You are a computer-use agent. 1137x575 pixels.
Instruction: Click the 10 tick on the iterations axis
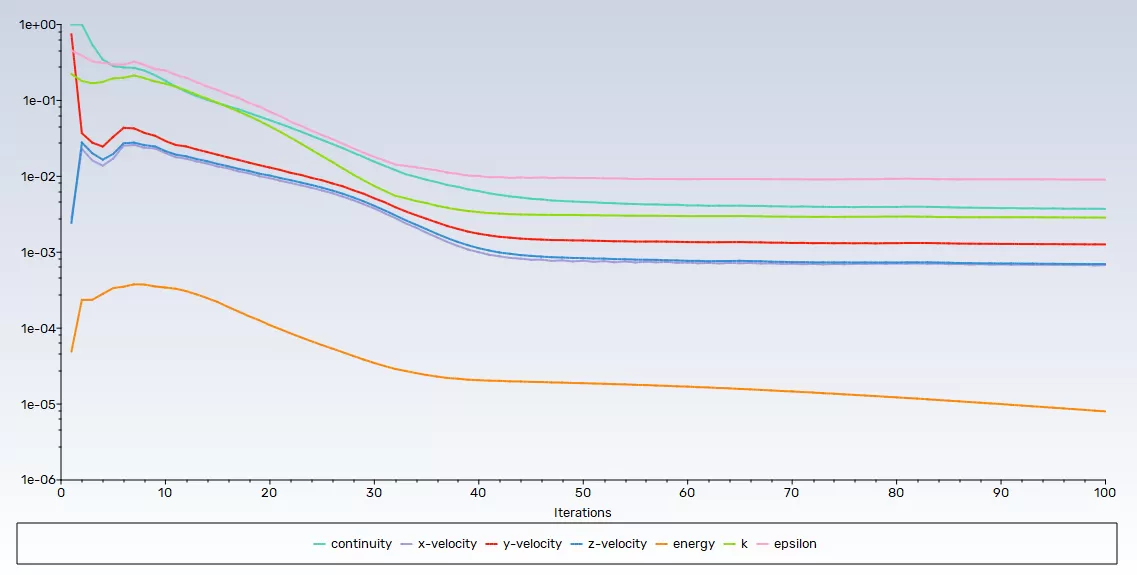tap(165, 492)
